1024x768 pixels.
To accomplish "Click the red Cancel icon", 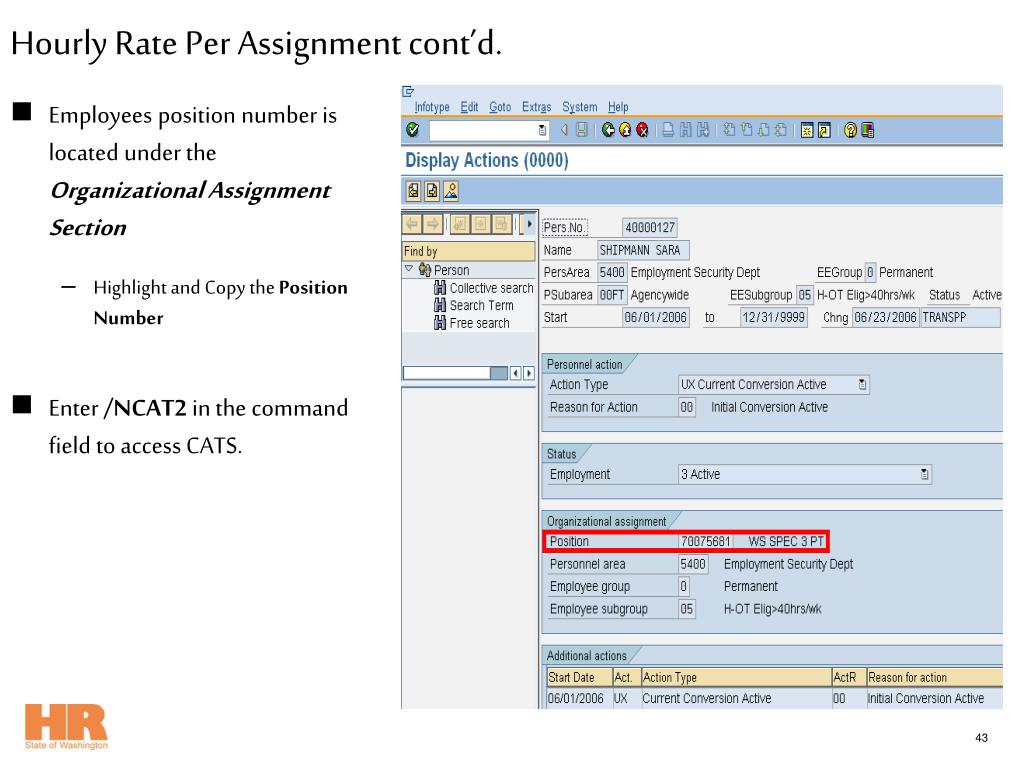I will 643,130.
